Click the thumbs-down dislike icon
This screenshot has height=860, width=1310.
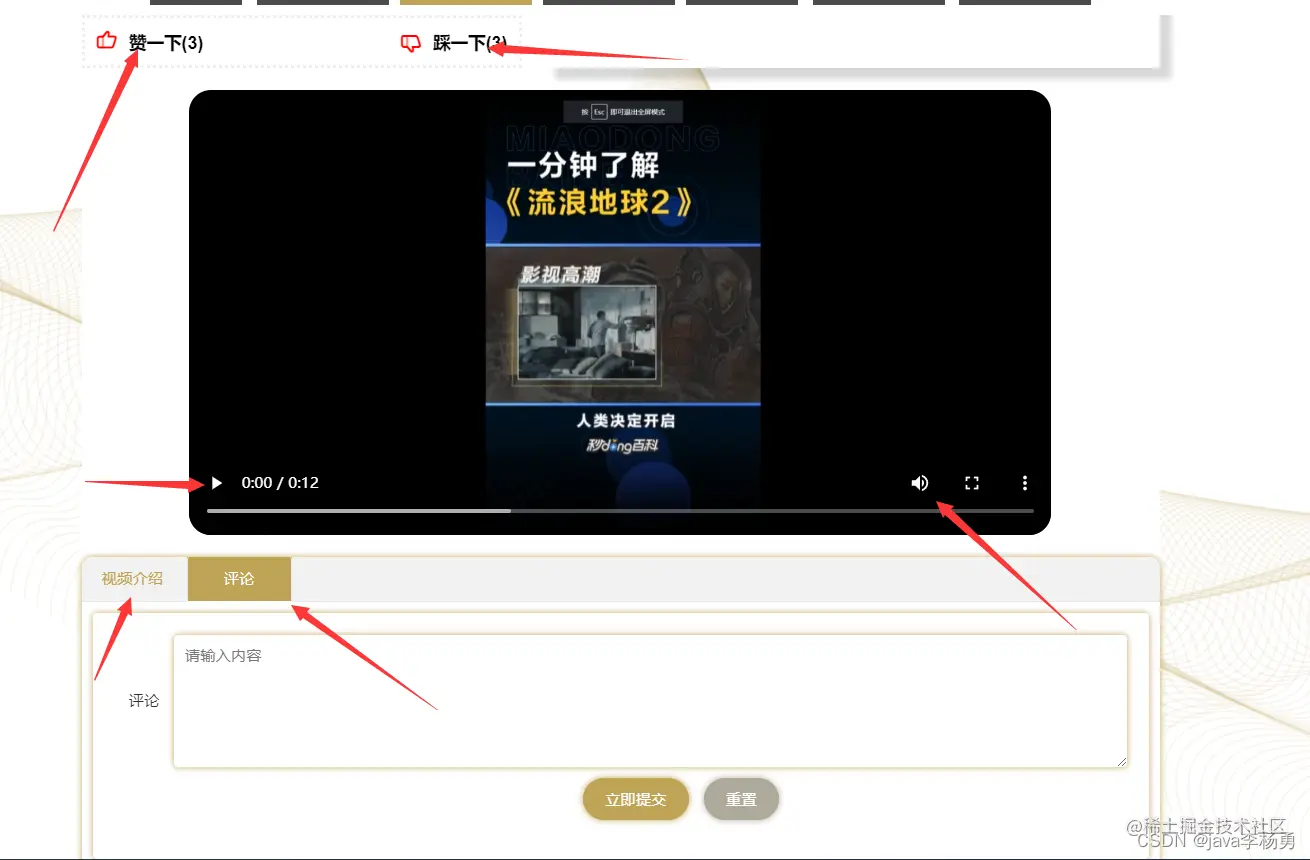tap(410, 43)
